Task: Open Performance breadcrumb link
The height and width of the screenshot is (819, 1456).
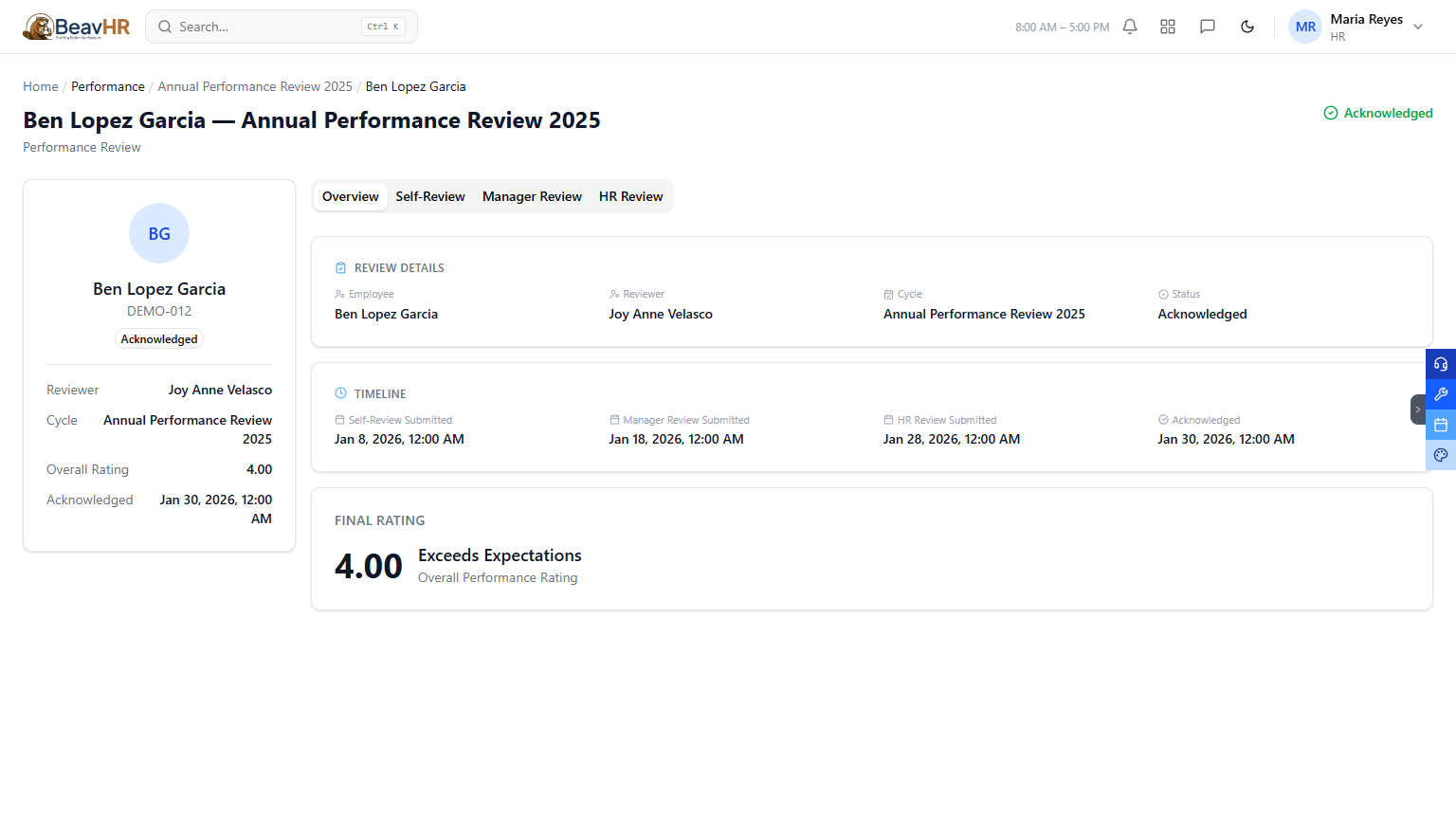Action: 108,86
